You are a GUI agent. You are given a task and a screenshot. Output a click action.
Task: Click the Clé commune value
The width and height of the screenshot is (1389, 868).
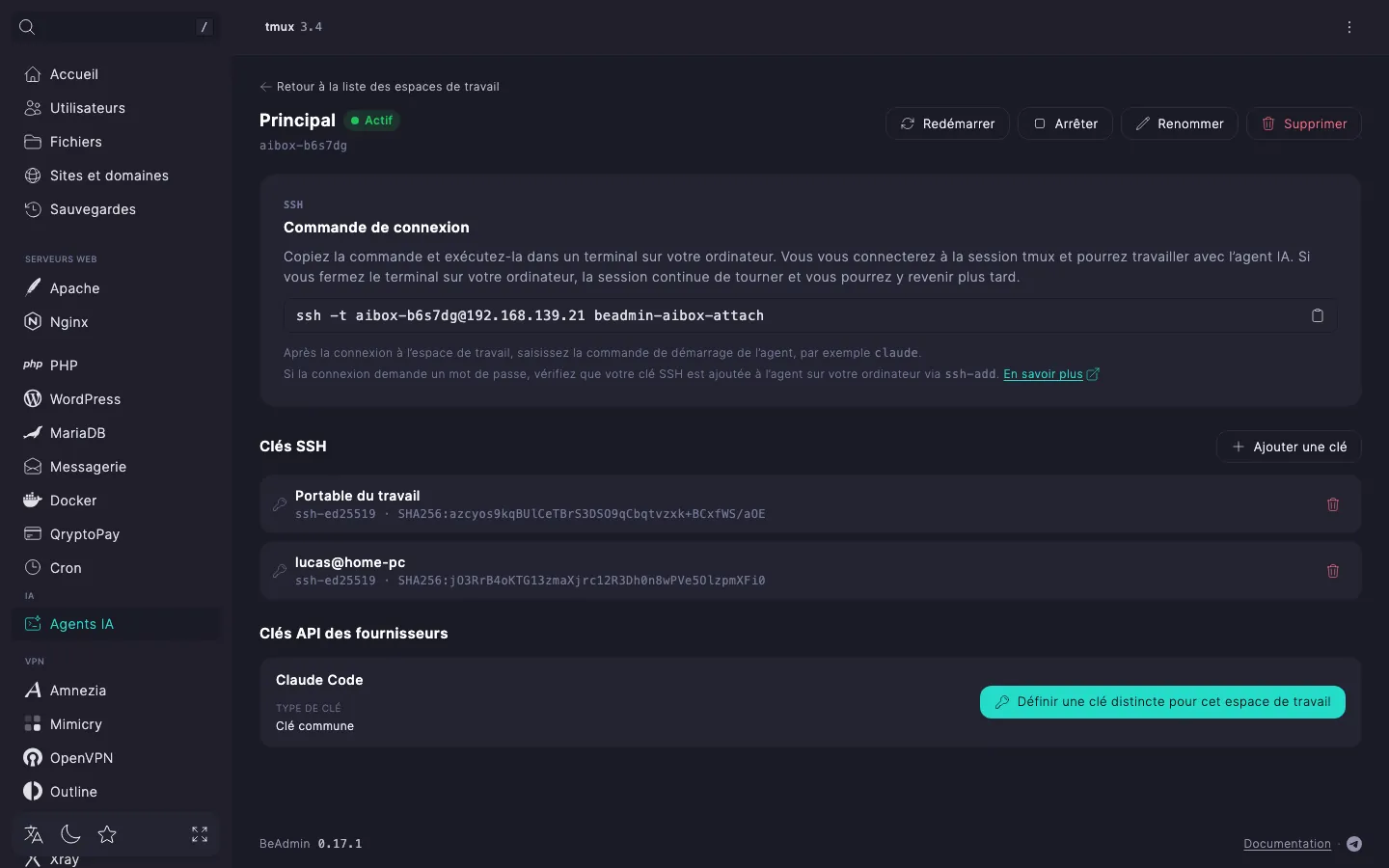[x=314, y=726]
